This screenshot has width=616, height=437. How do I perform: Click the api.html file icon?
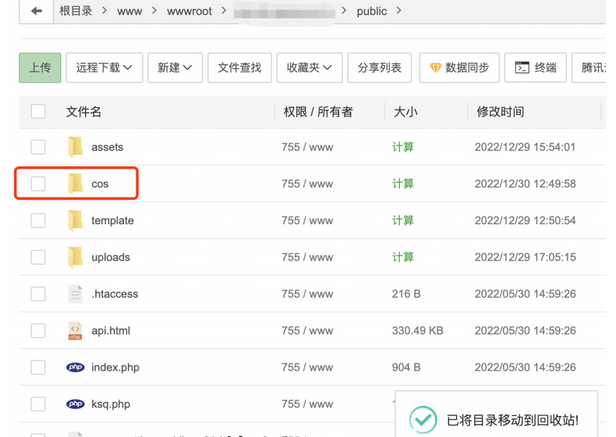tap(75, 331)
